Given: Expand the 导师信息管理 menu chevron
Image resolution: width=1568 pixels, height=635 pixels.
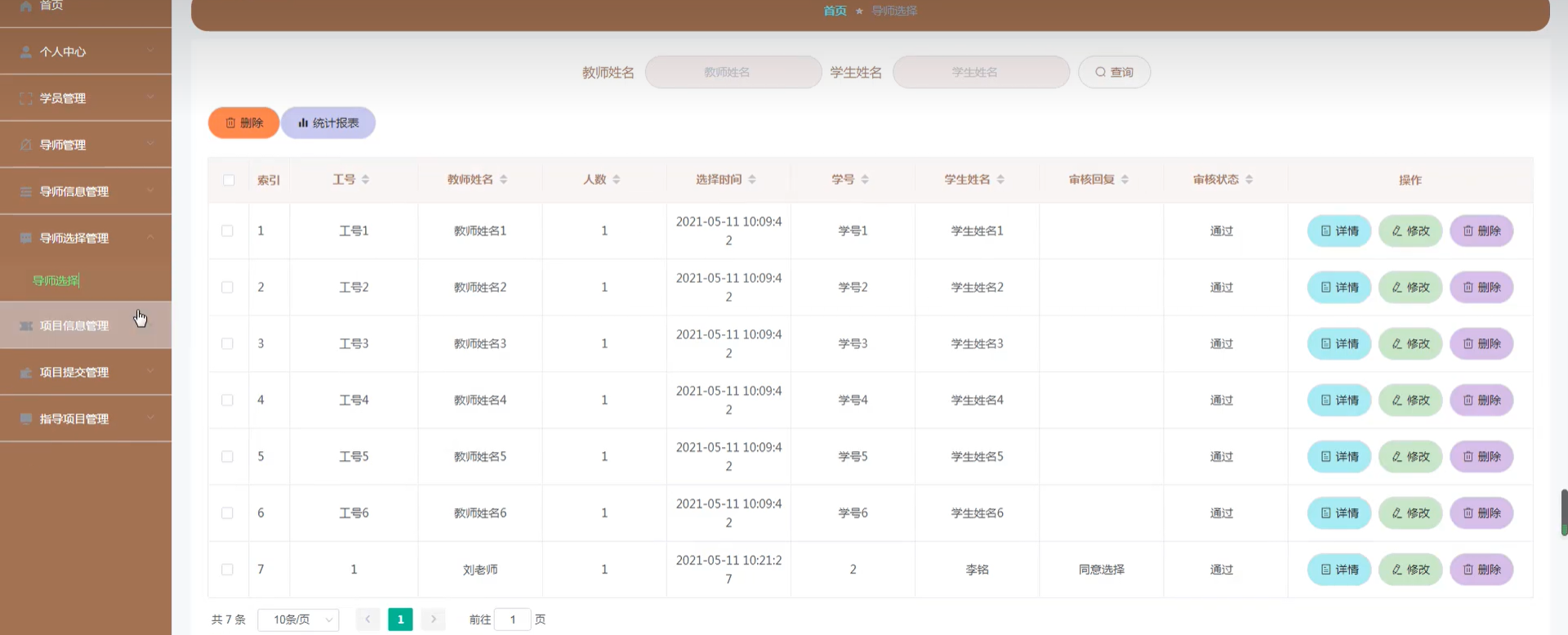Looking at the screenshot, I should tap(150, 190).
